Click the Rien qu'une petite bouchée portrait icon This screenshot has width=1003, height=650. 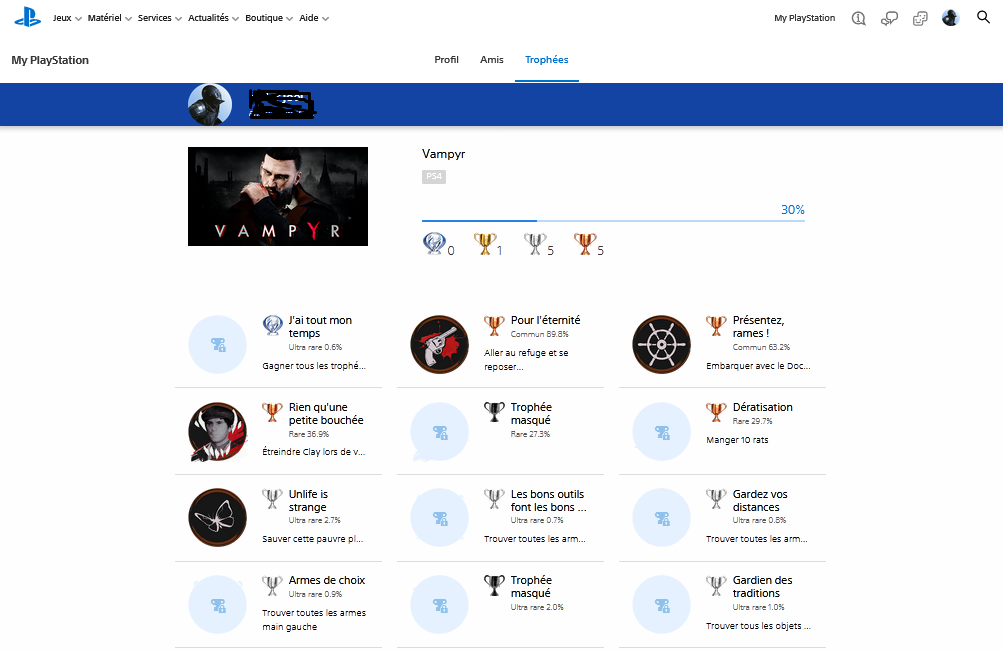[x=217, y=431]
